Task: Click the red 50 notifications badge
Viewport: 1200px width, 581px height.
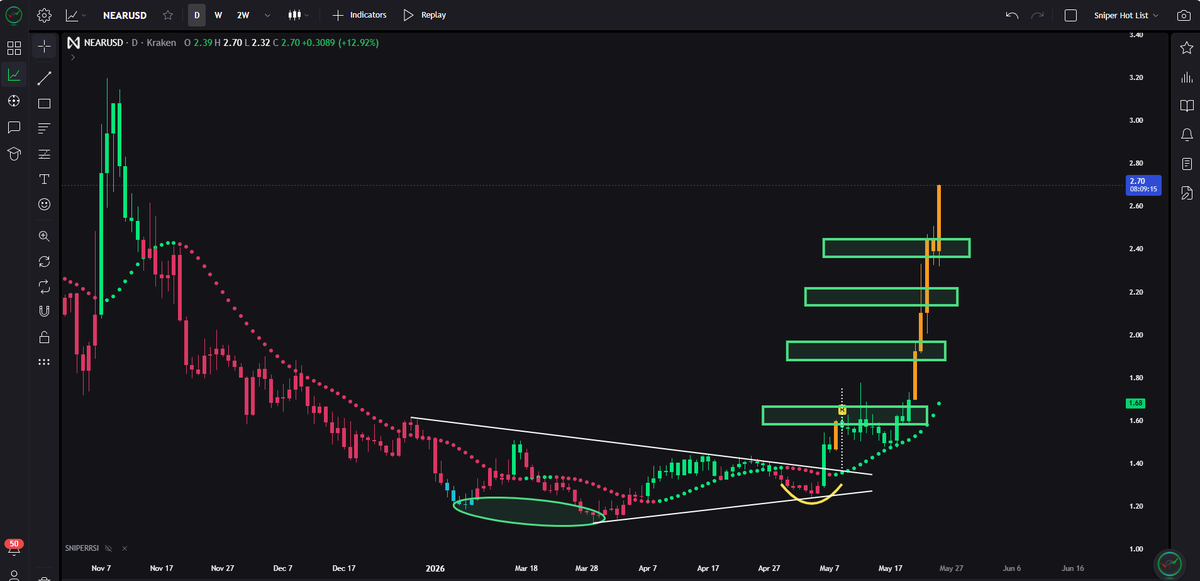Action: click(x=14, y=544)
